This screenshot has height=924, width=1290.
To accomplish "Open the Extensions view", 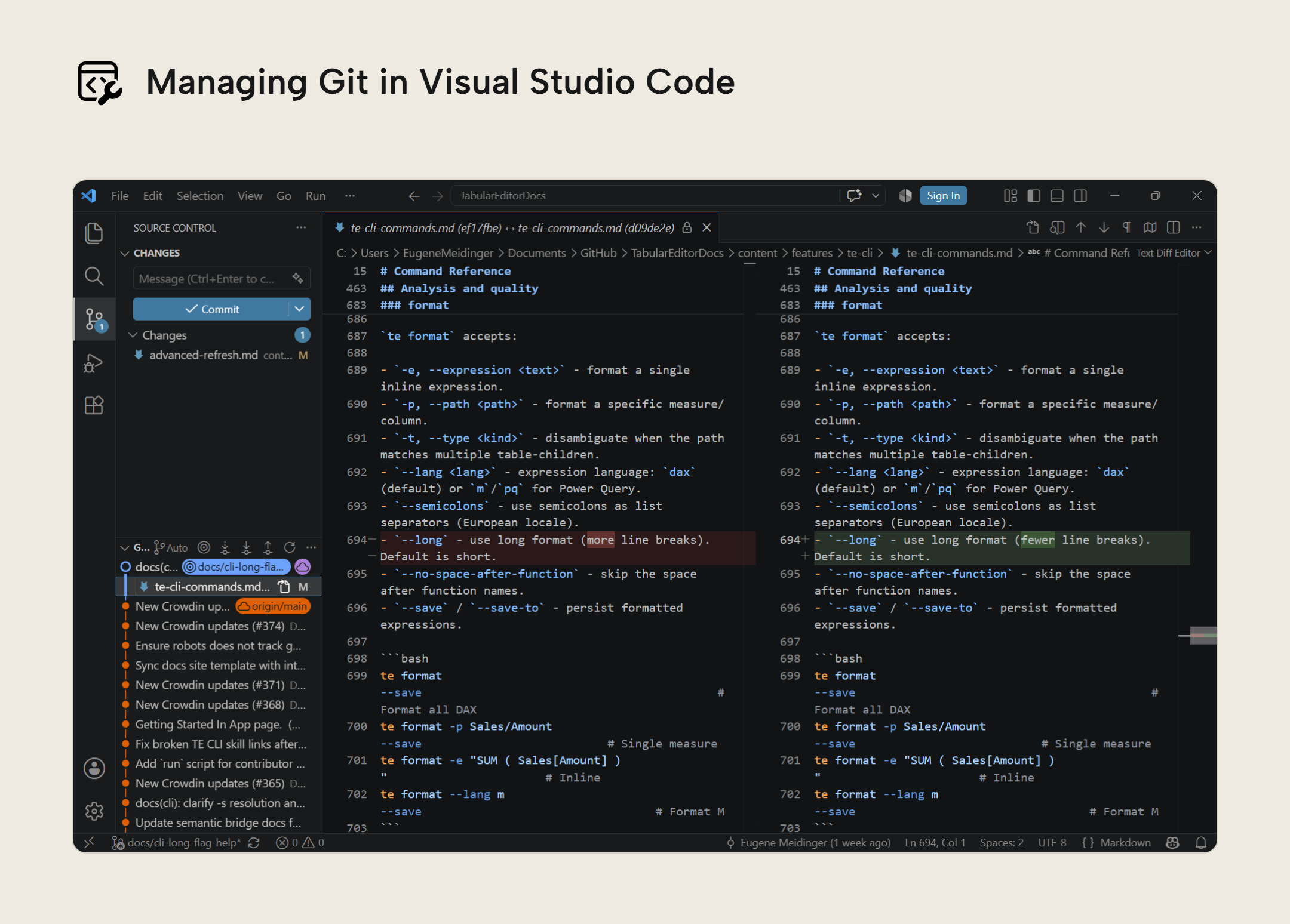I will [94, 406].
